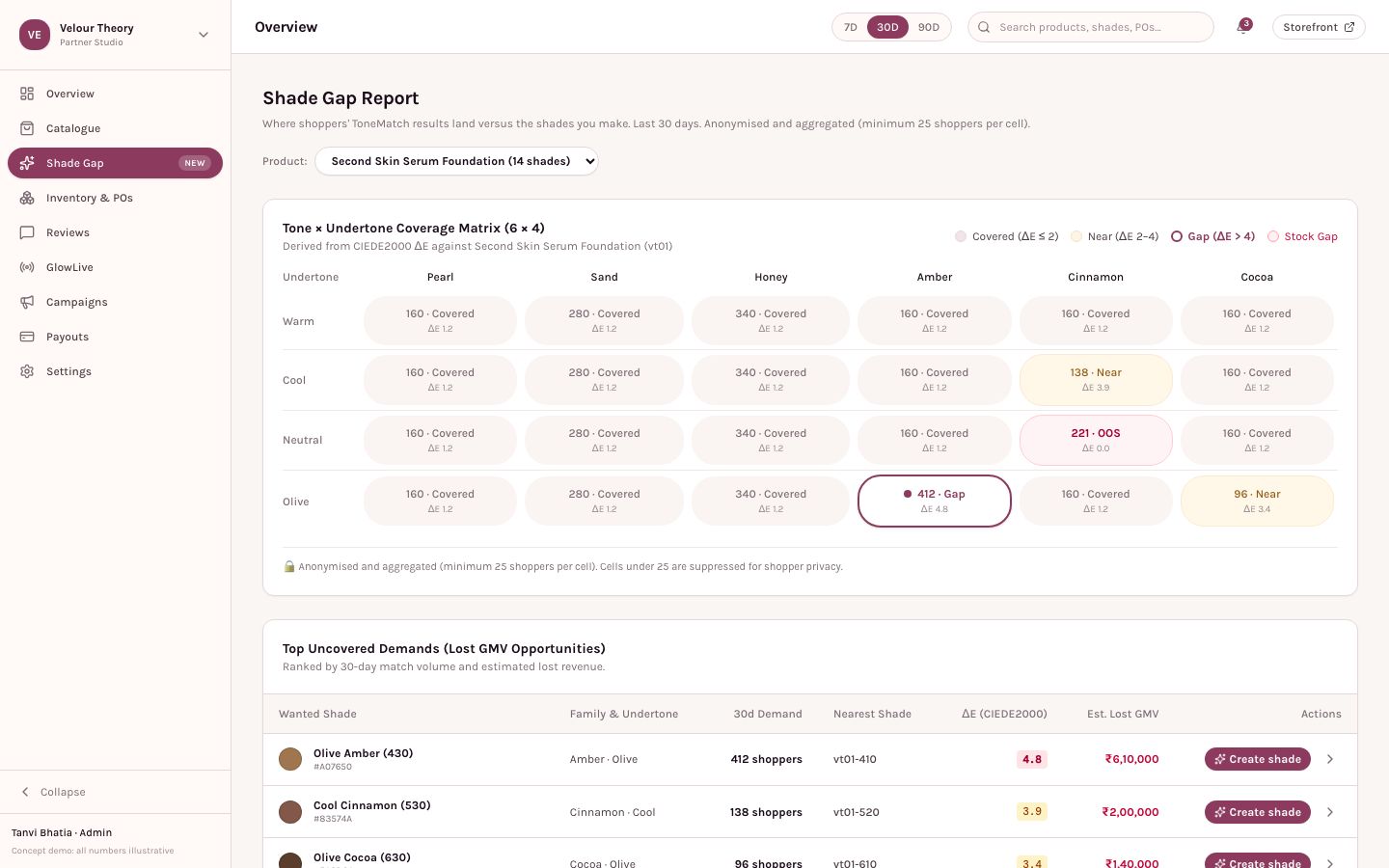Click the Campaigns megaphone icon
The height and width of the screenshot is (868, 1389).
coord(27,302)
